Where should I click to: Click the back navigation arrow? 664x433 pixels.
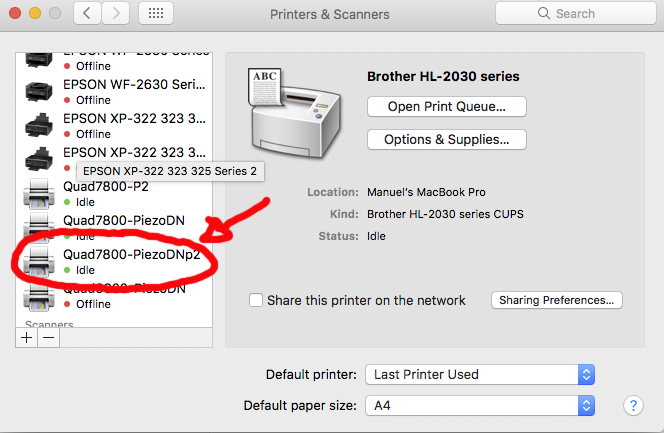tap(88, 14)
